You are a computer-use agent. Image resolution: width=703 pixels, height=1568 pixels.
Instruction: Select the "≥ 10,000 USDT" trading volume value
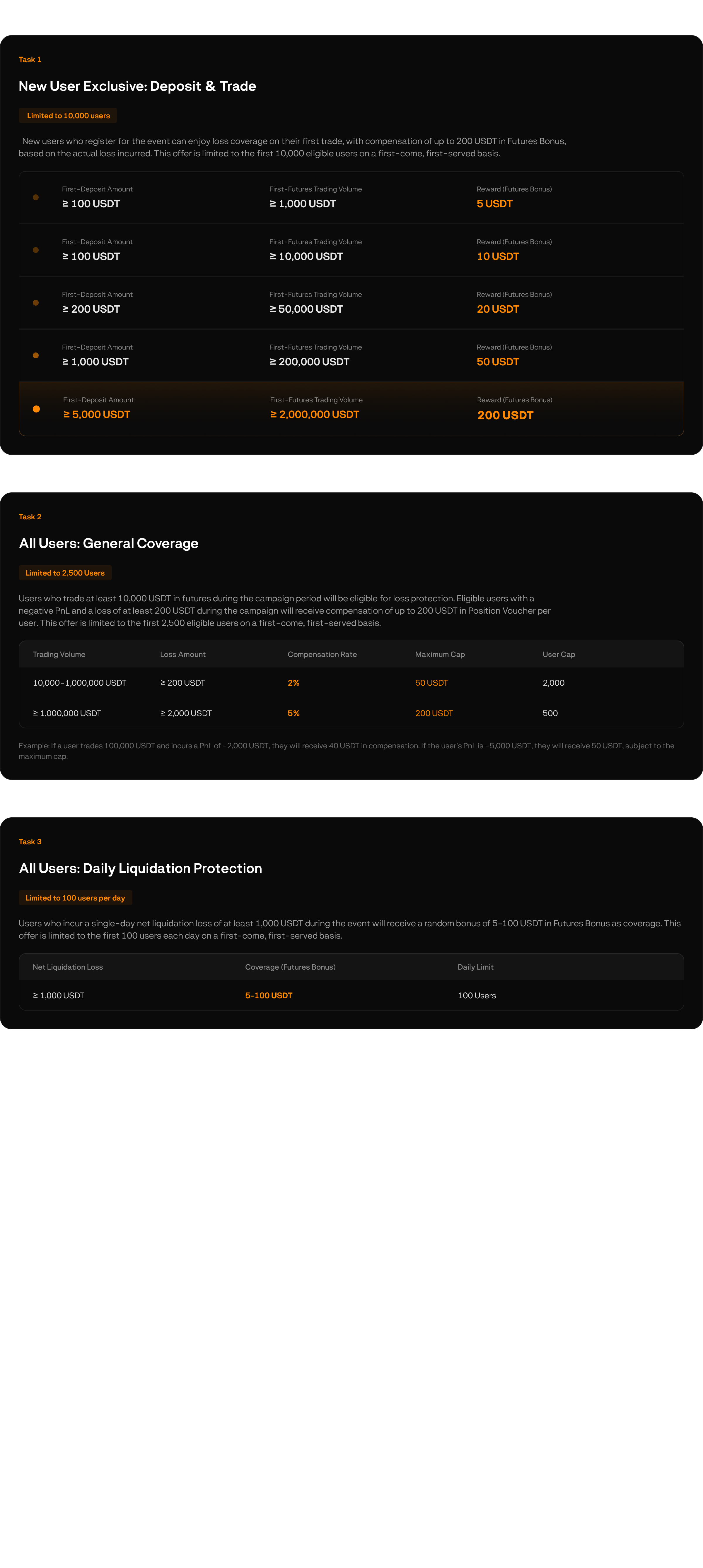click(306, 257)
